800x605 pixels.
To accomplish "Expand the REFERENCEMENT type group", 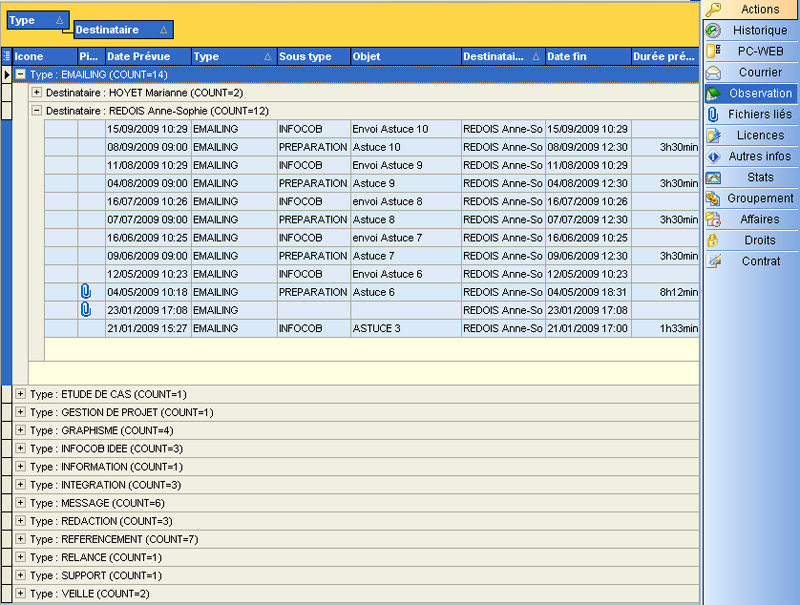I will point(21,539).
